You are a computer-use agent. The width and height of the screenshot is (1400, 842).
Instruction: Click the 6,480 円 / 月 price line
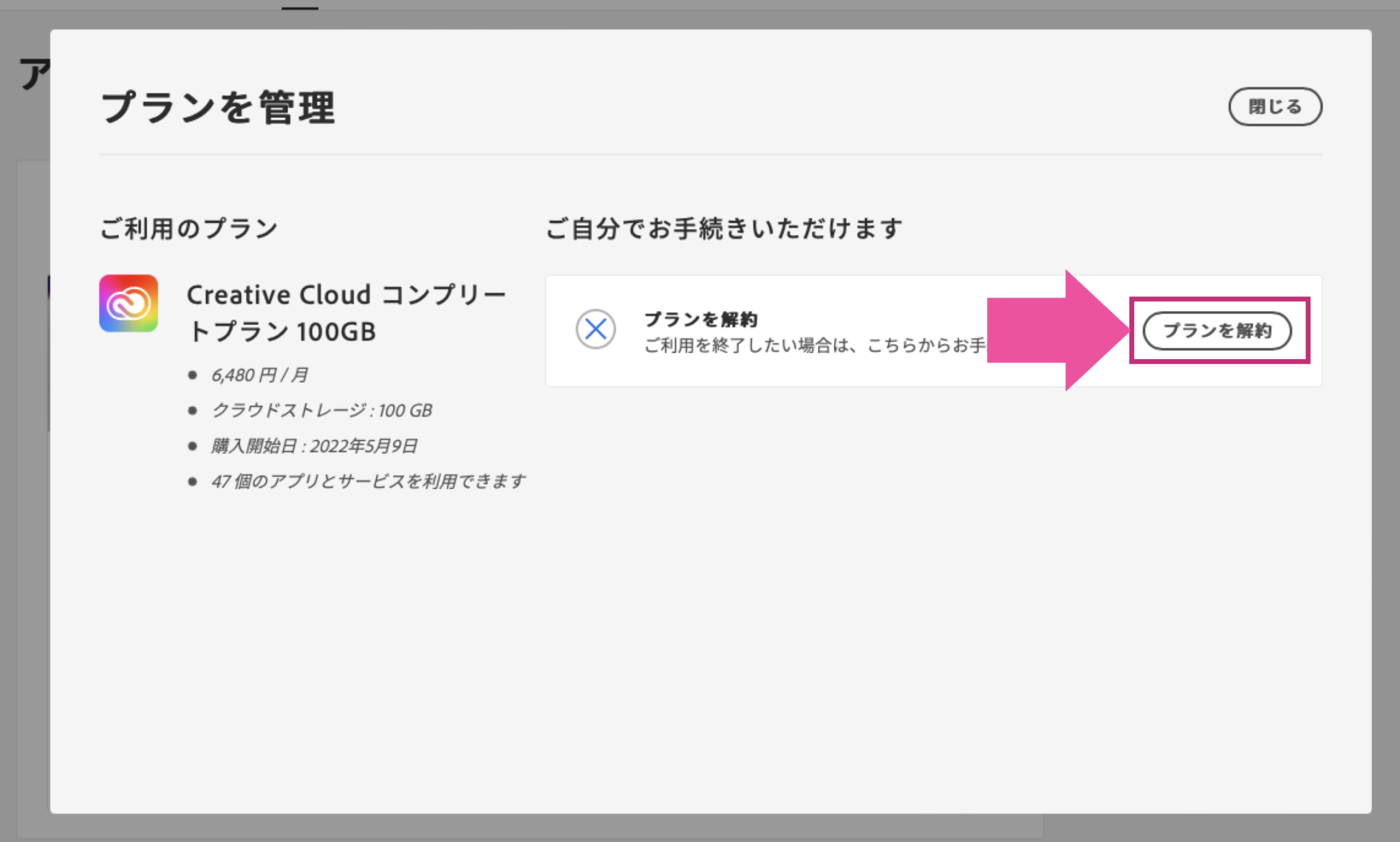click(259, 375)
